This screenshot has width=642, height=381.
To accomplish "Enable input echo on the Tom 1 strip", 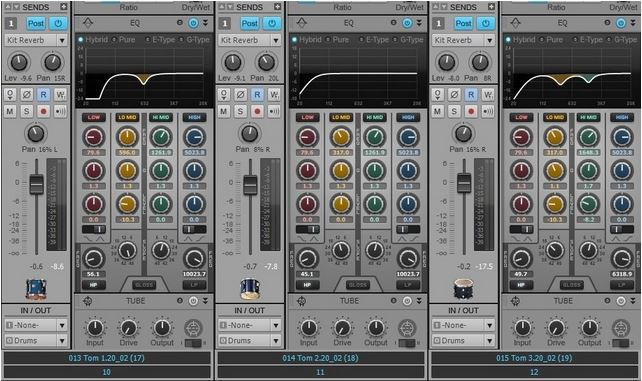I will [60, 111].
